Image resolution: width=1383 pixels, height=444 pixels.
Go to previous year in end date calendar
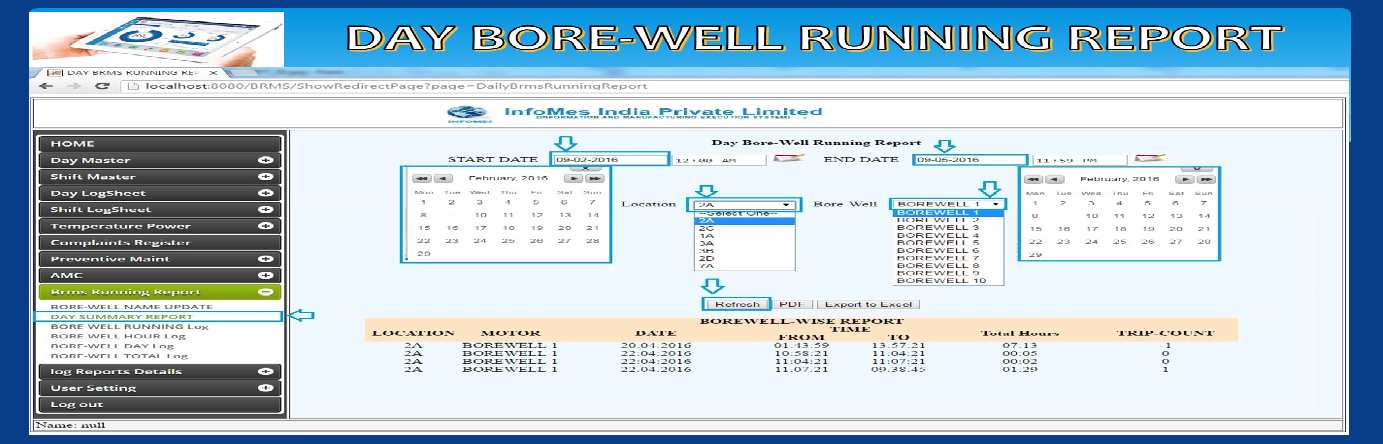[1035, 178]
